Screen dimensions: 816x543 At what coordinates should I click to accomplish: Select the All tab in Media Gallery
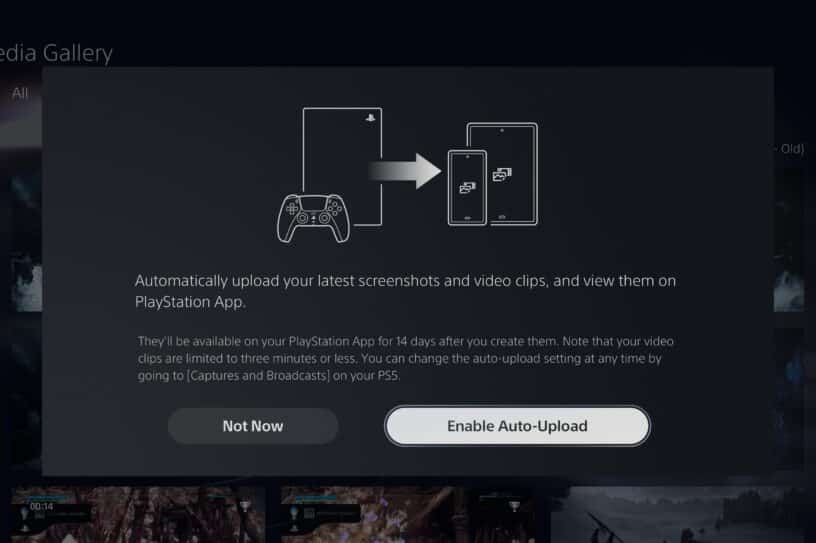pyautogui.click(x=20, y=93)
